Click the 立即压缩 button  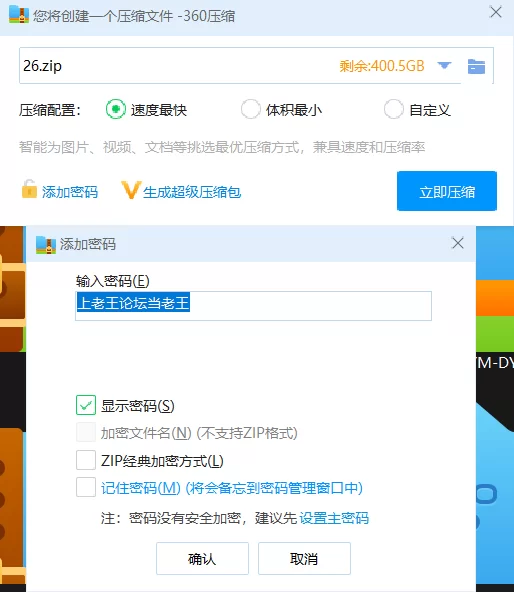point(447,191)
